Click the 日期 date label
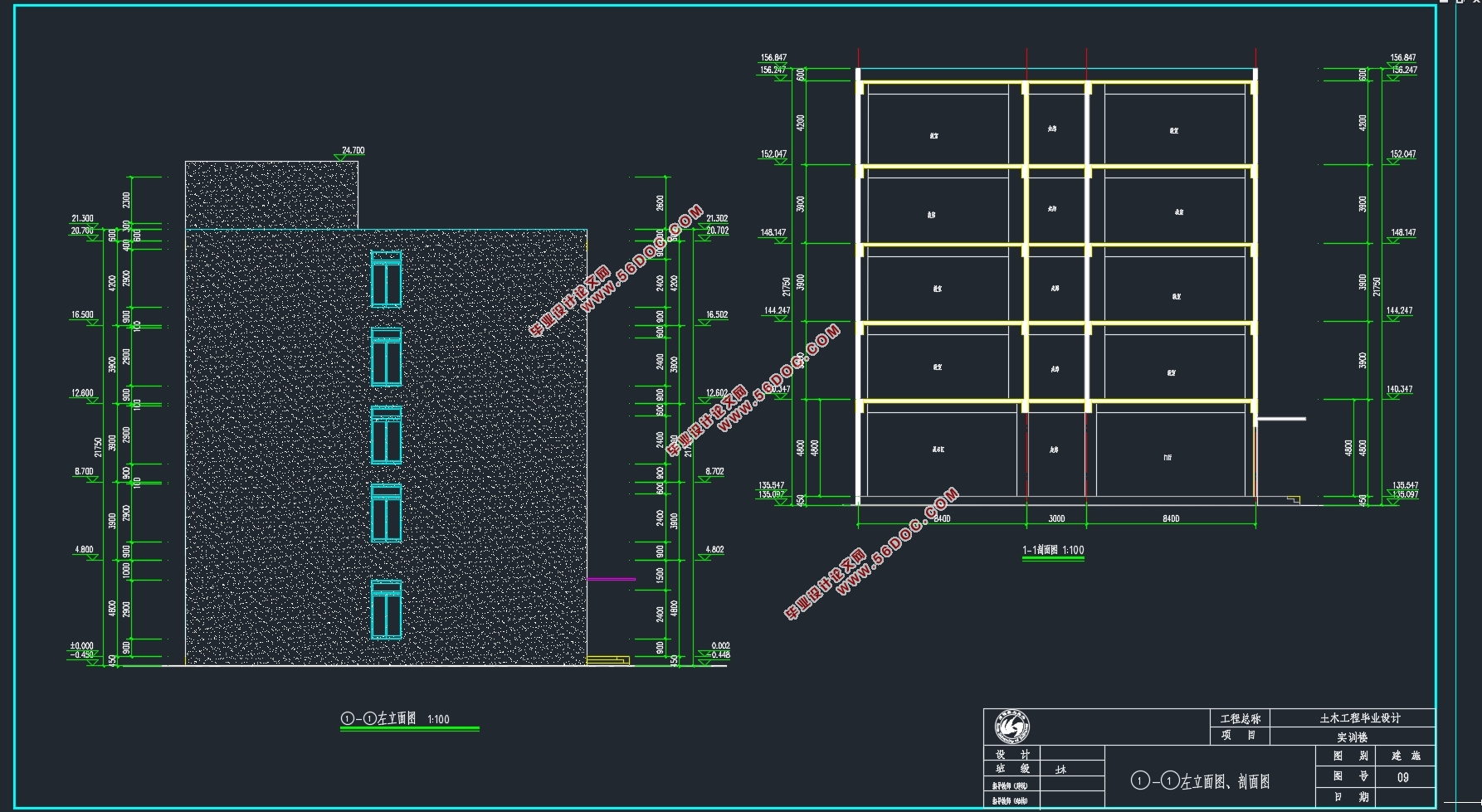Screen dimensions: 1482x812 [1351, 797]
